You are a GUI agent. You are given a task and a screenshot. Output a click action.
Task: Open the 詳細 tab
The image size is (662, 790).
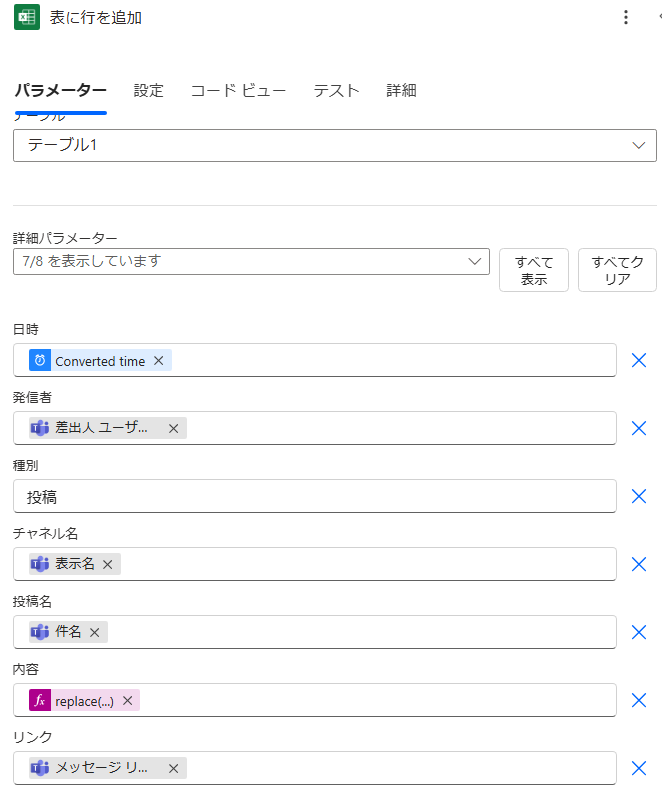click(x=401, y=91)
